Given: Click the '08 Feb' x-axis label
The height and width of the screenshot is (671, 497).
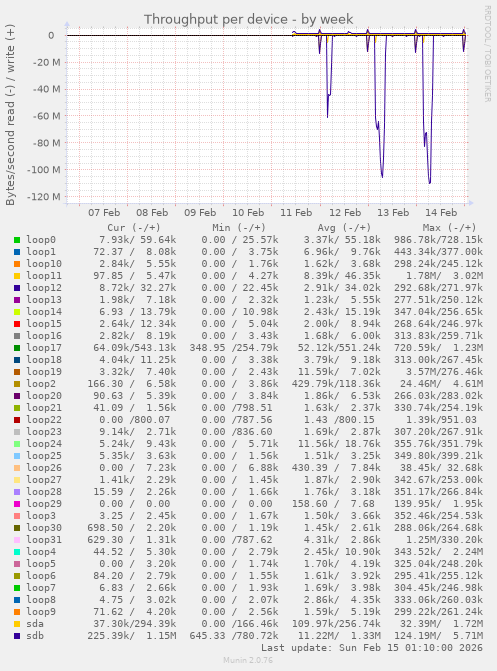Looking at the screenshot, I should coord(152,213).
